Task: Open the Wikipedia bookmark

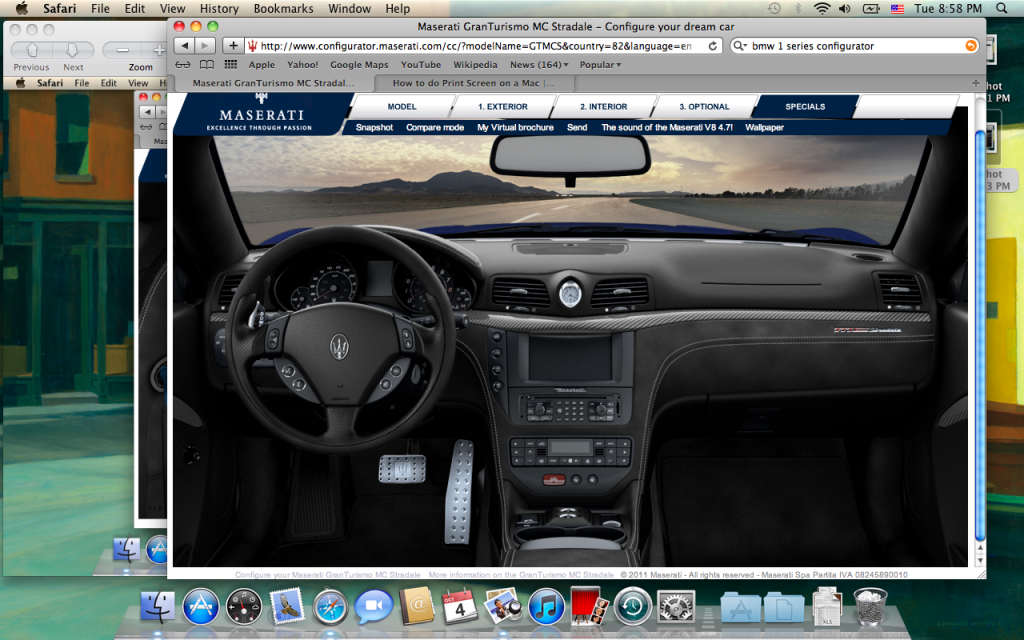Action: pos(475,65)
